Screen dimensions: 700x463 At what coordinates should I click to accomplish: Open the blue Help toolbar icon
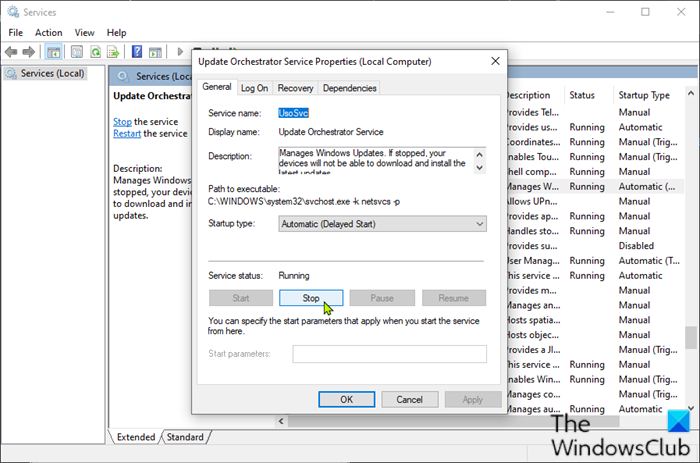(137, 52)
